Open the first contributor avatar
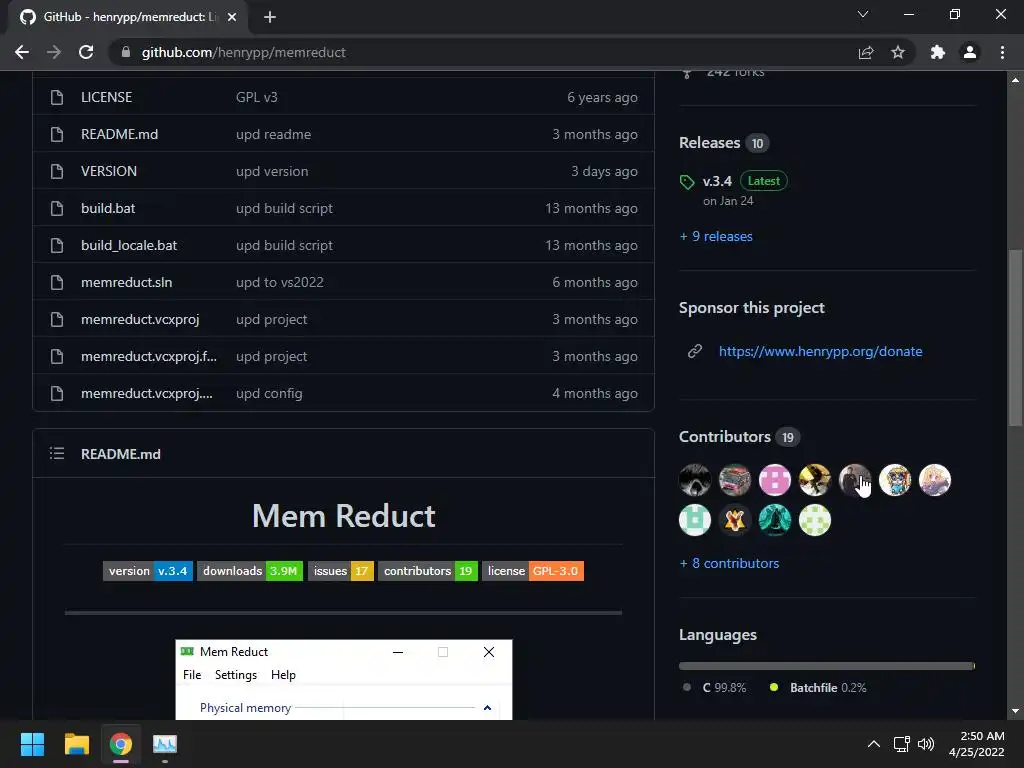 [x=695, y=480]
